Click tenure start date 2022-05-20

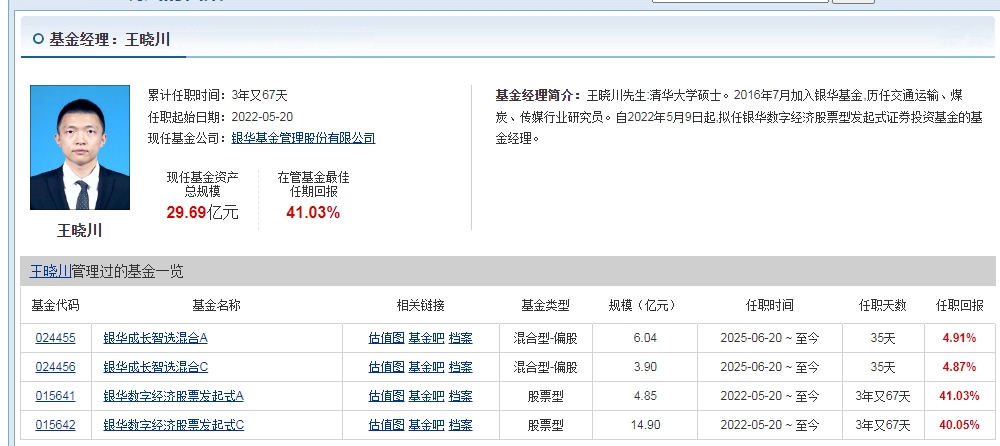click(x=262, y=117)
